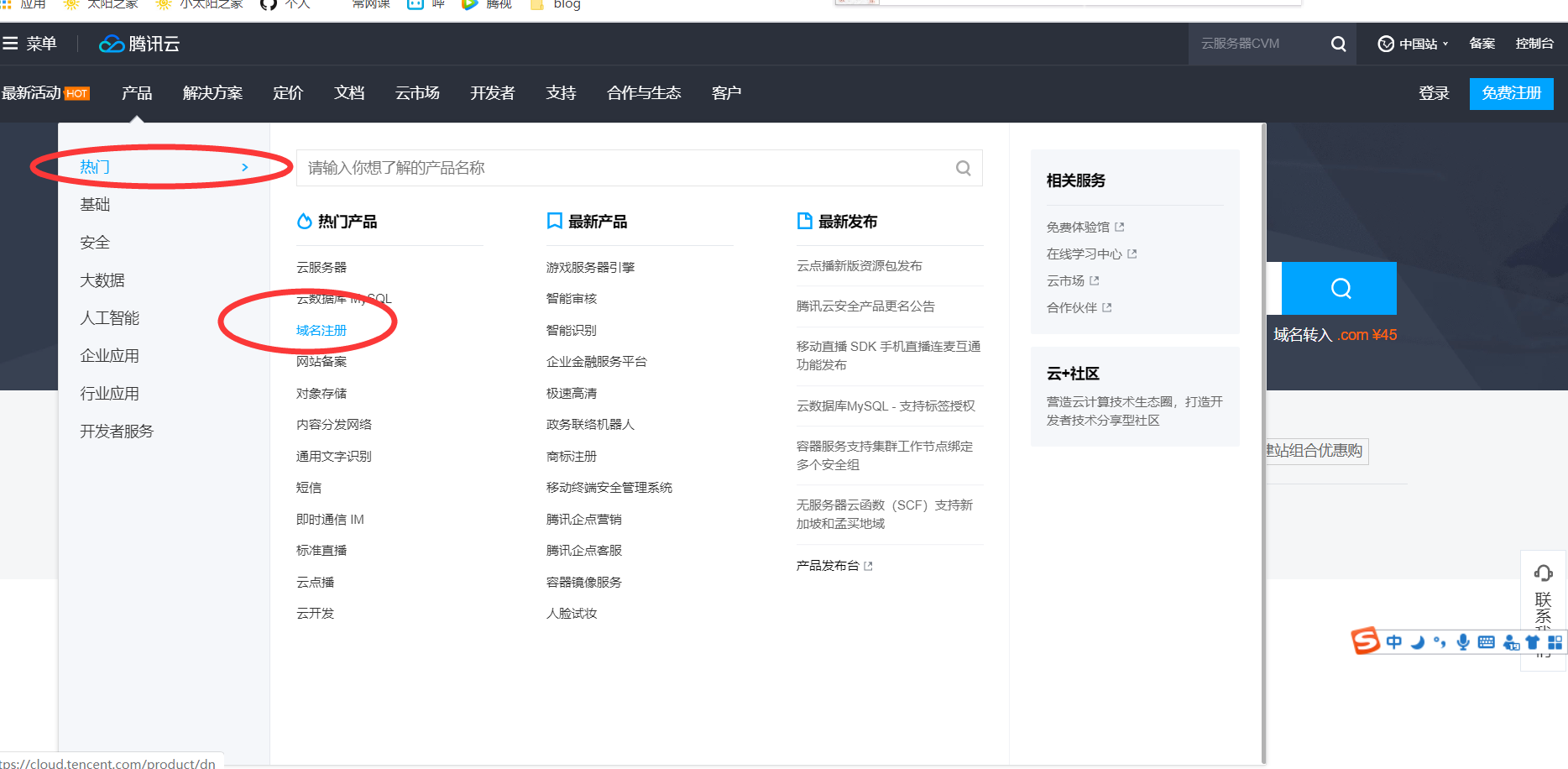Toggle the punctuation mode icon in the IME bar
The width and height of the screenshot is (1568, 769).
1440,642
